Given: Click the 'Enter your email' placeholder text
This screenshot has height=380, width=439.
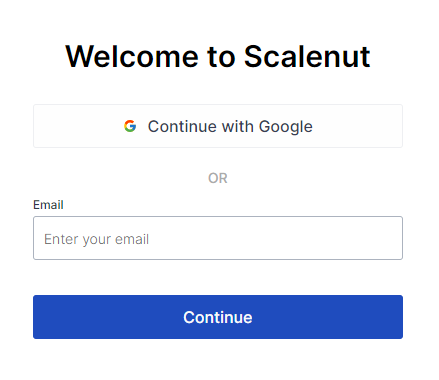Looking at the screenshot, I should (x=96, y=239).
